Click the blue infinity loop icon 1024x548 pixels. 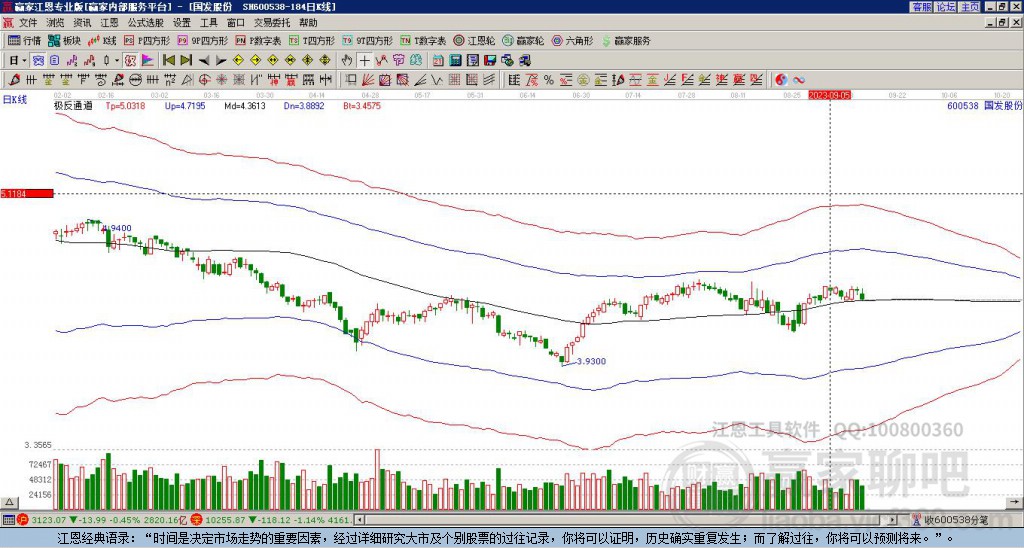[x=799, y=80]
